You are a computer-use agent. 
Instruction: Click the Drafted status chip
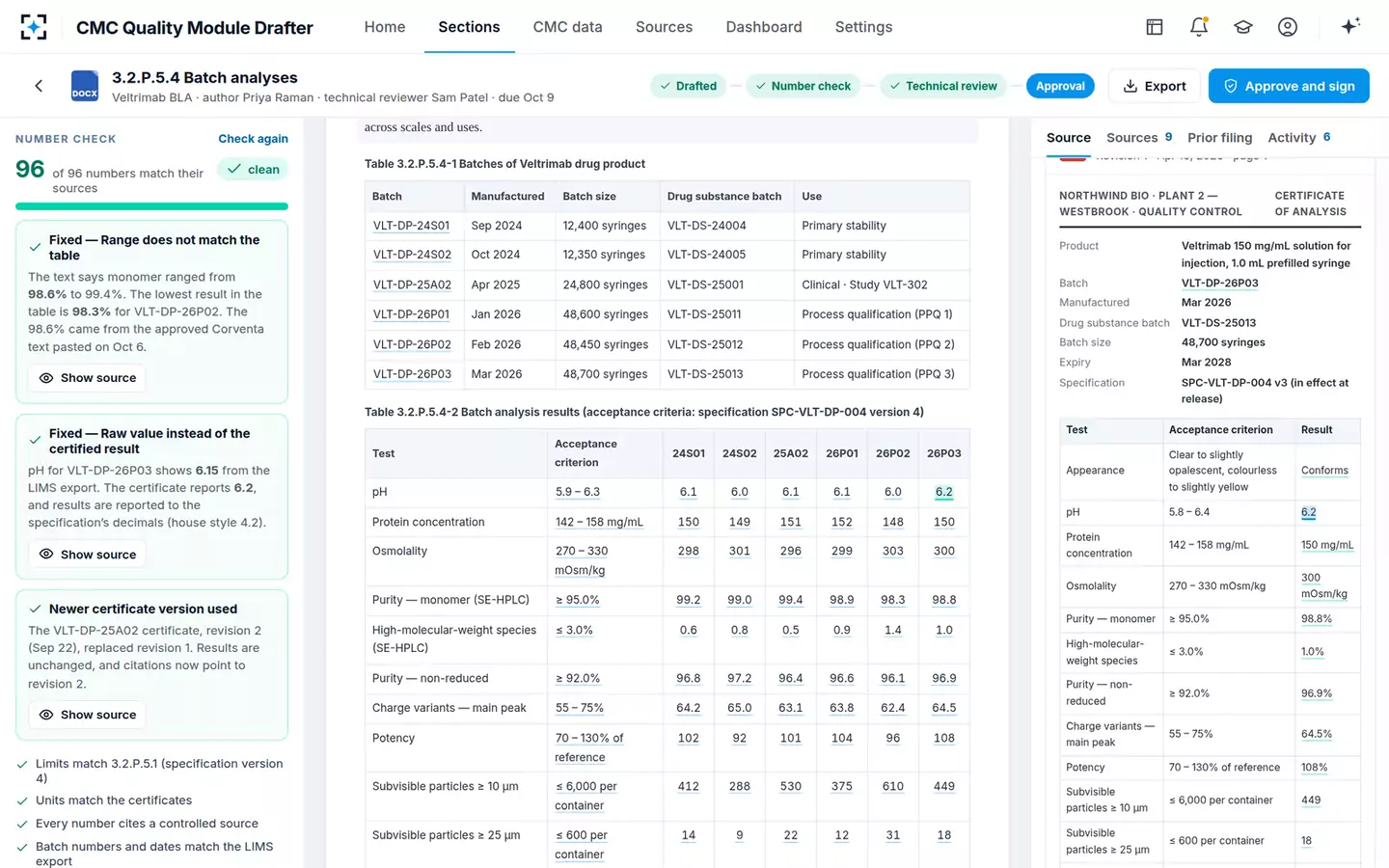(689, 86)
